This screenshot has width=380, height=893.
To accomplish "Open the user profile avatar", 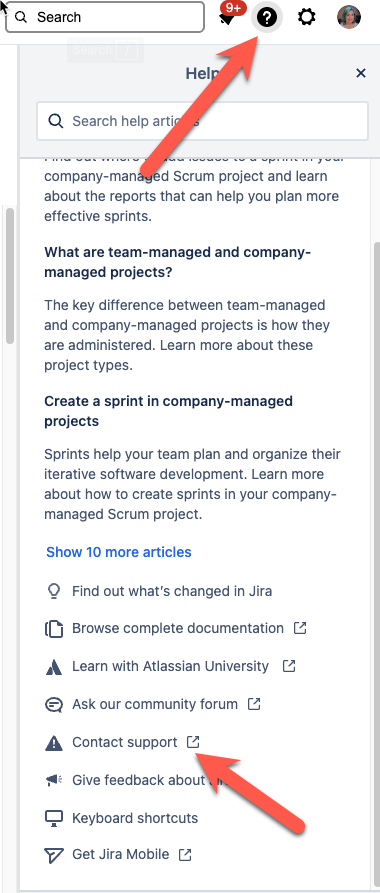I will tap(349, 18).
